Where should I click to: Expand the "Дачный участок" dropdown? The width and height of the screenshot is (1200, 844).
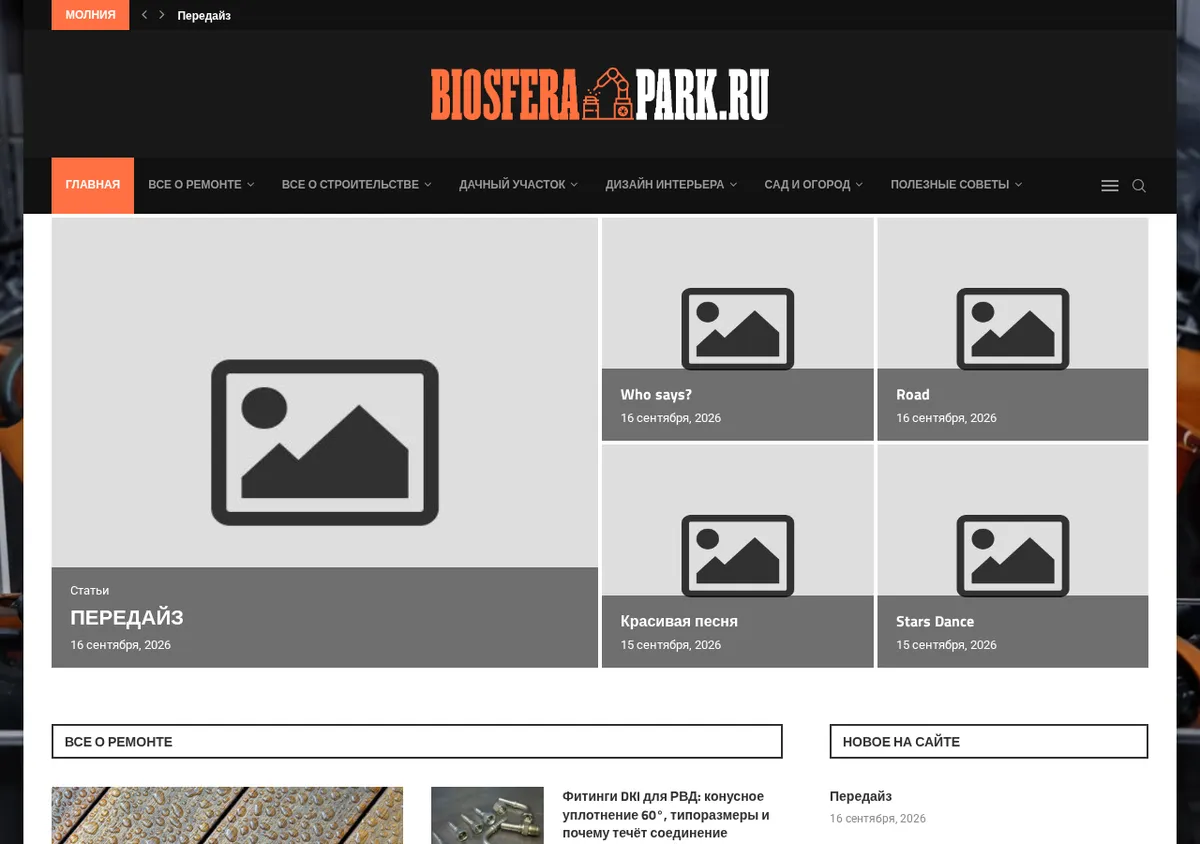tap(518, 185)
